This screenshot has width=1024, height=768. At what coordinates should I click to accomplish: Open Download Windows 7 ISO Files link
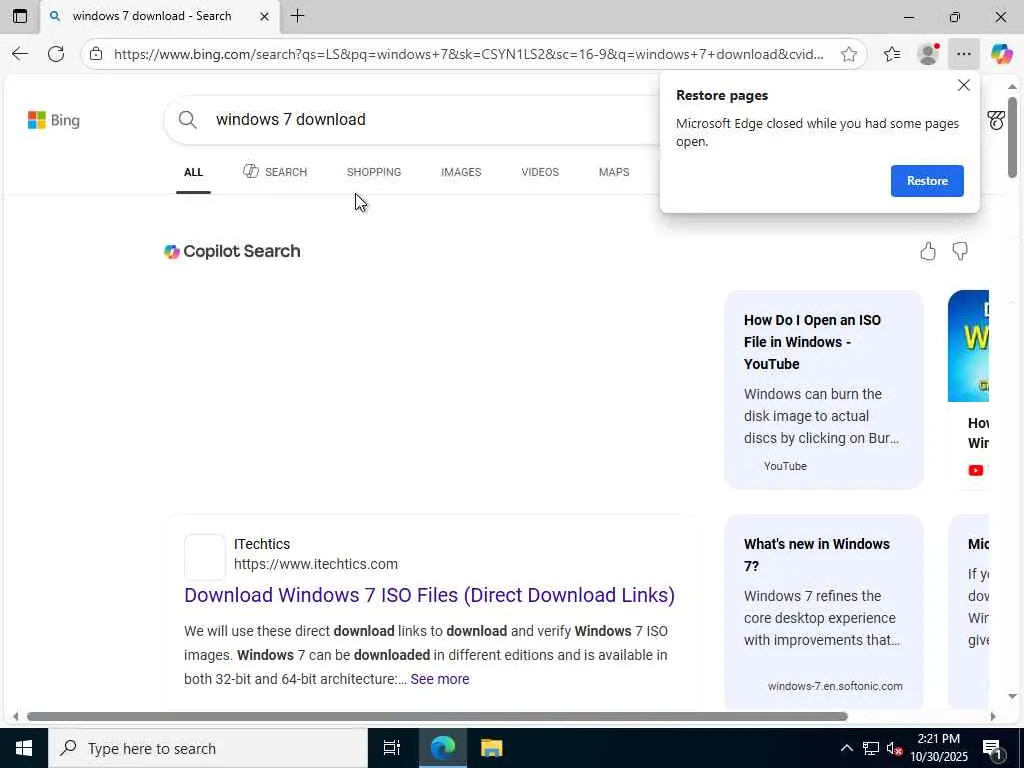tap(430, 595)
